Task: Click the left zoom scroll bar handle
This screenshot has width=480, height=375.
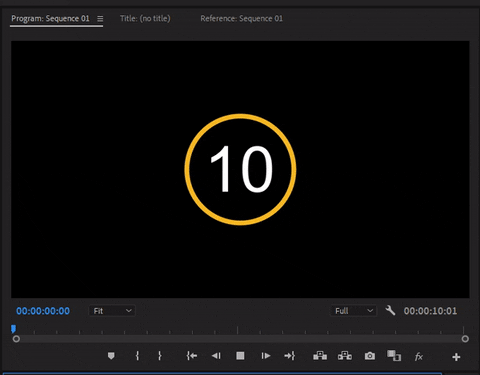Action: pyautogui.click(x=16, y=339)
